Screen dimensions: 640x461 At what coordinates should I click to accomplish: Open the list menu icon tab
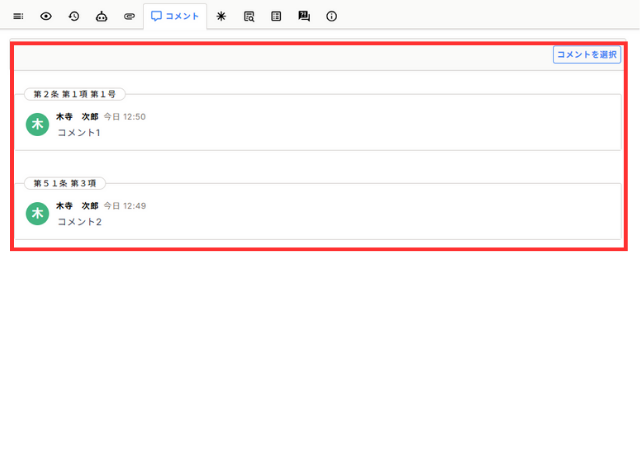(18, 16)
